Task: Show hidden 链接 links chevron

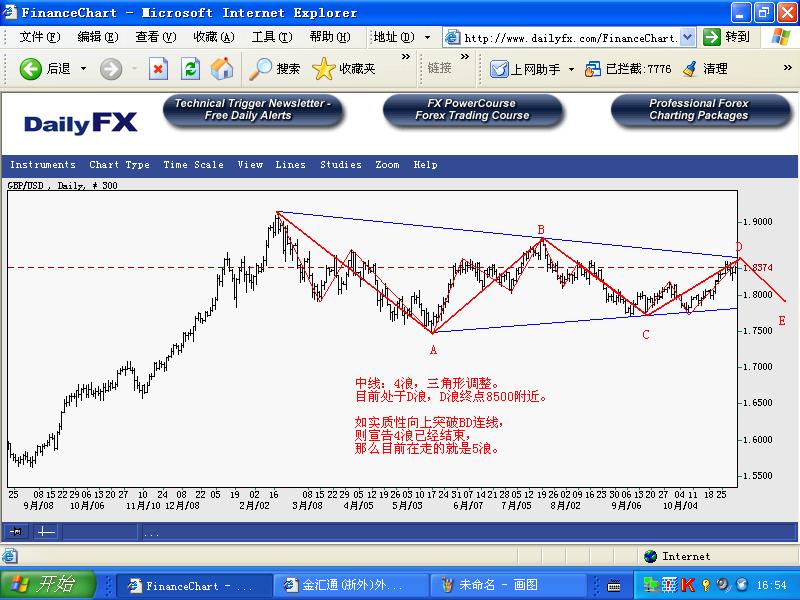Action: [465, 57]
